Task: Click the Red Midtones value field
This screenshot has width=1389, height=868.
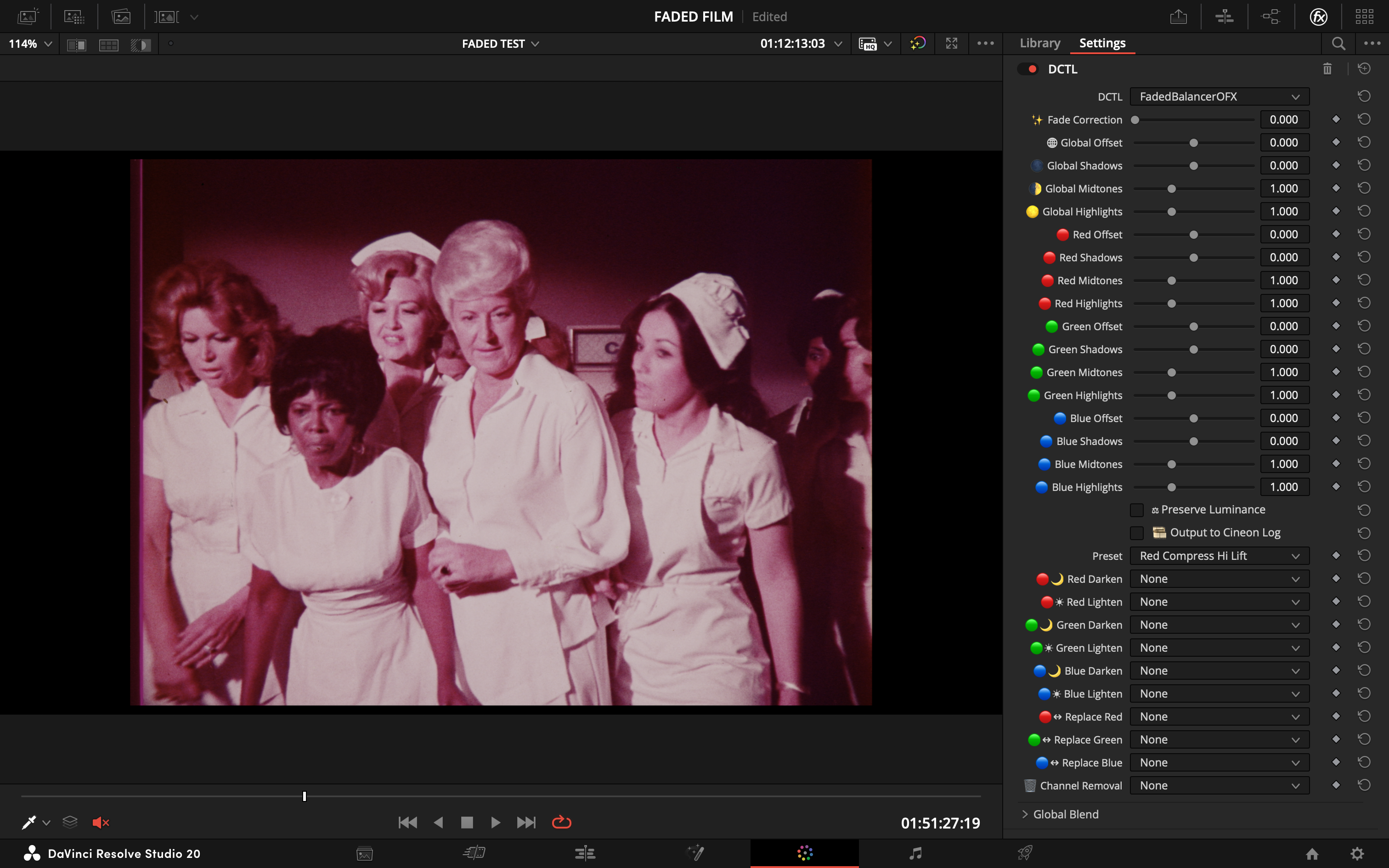Action: (1284, 280)
